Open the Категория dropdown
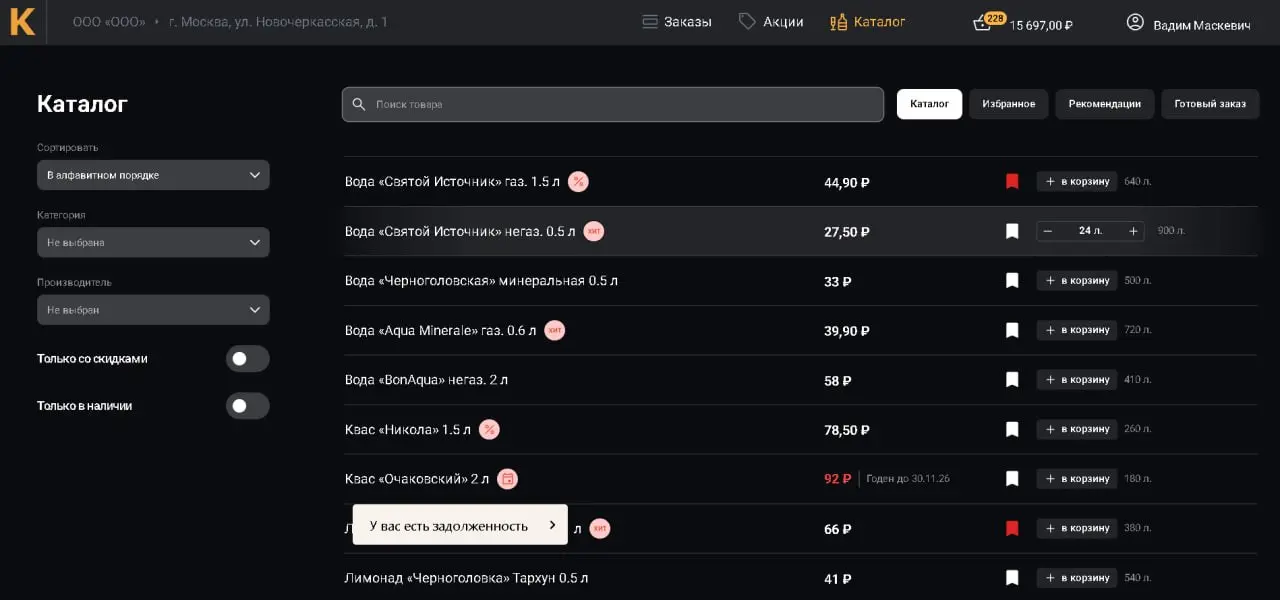This screenshot has height=600, width=1280. coord(153,242)
